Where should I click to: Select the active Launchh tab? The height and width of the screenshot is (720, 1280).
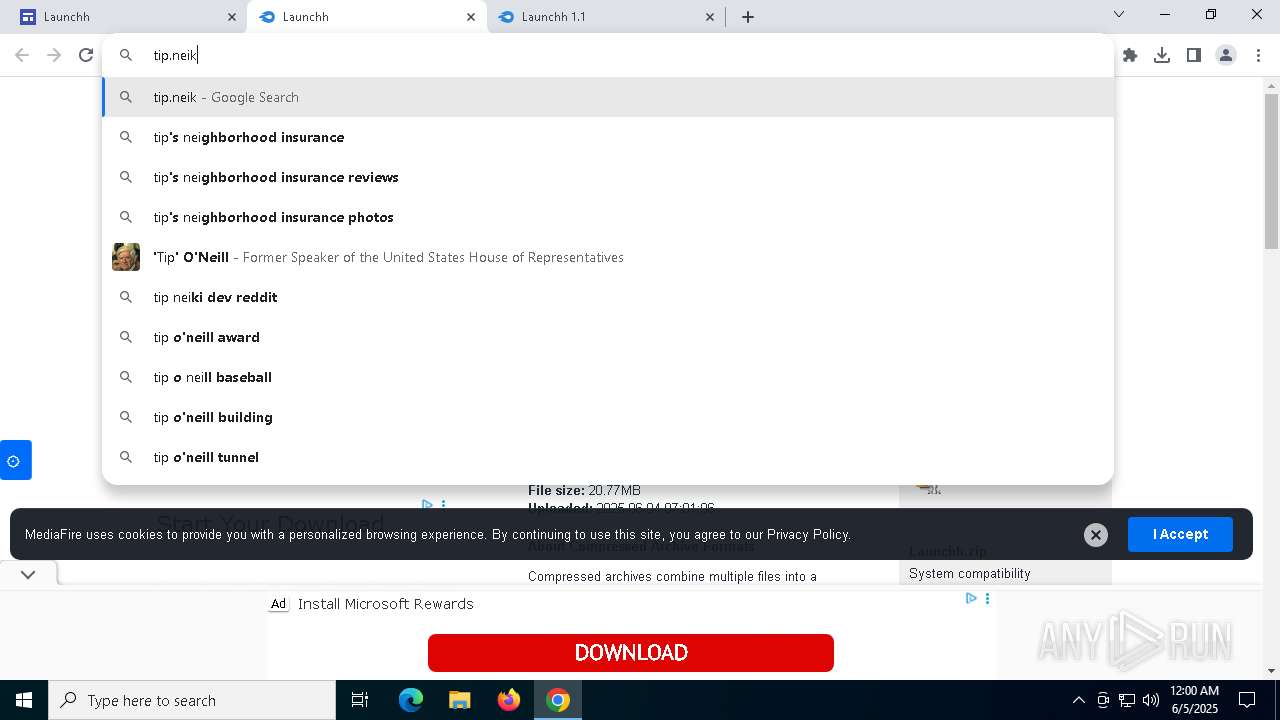tap(366, 17)
